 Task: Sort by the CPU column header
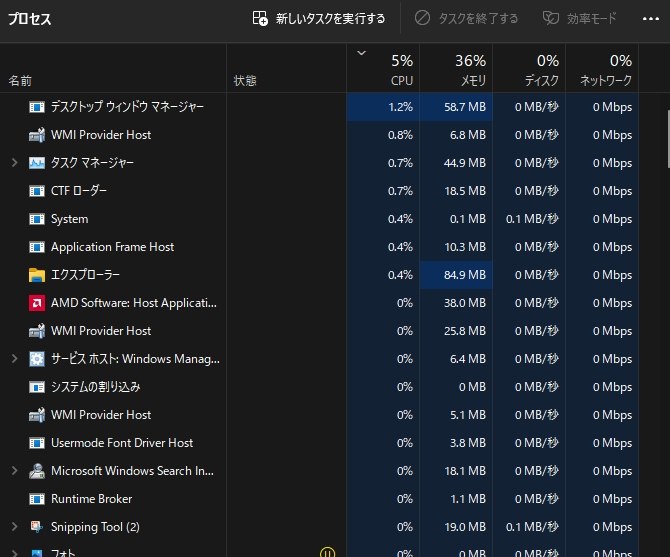[383, 68]
